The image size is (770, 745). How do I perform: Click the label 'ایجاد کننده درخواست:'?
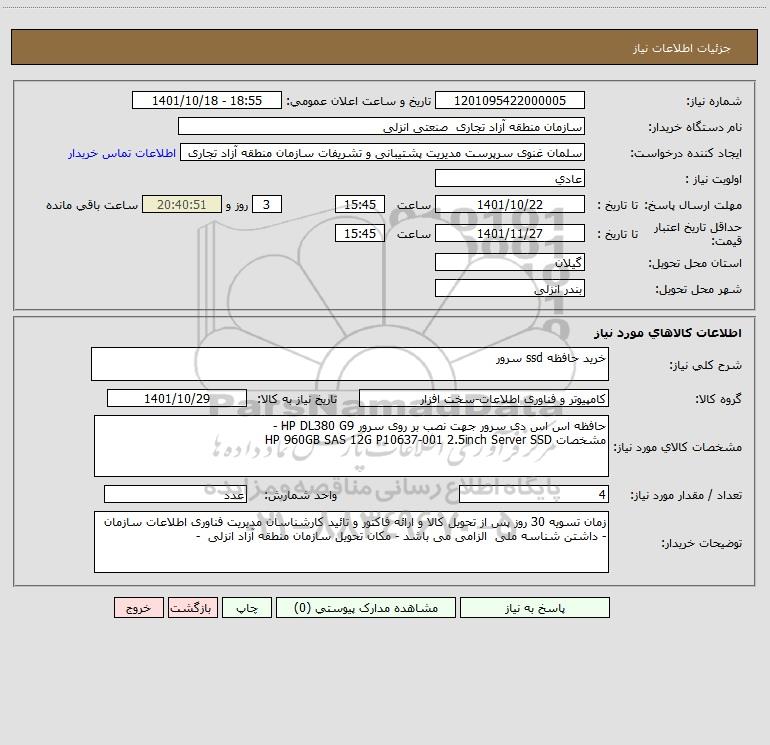coord(686,154)
